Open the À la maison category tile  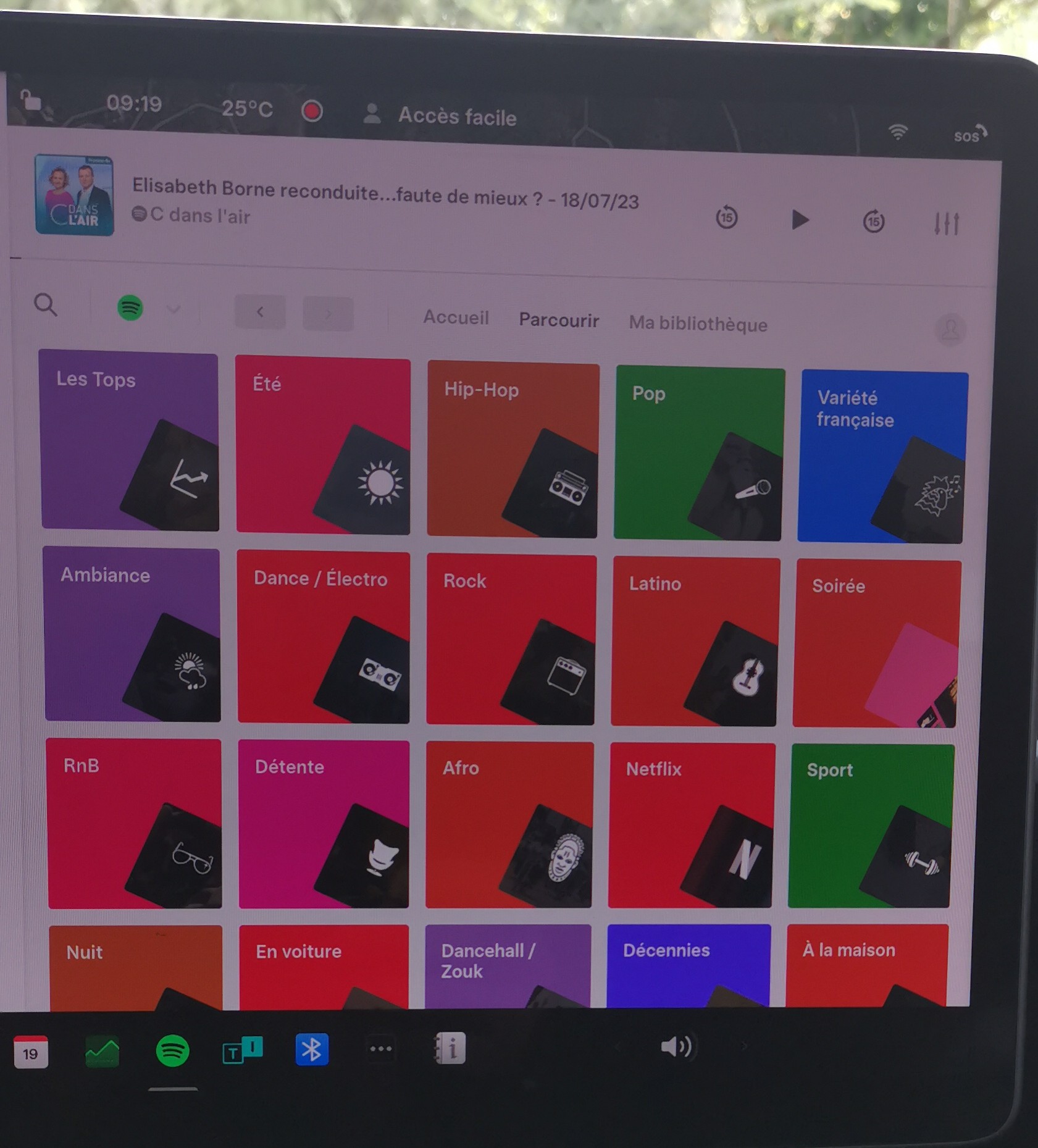point(867,965)
